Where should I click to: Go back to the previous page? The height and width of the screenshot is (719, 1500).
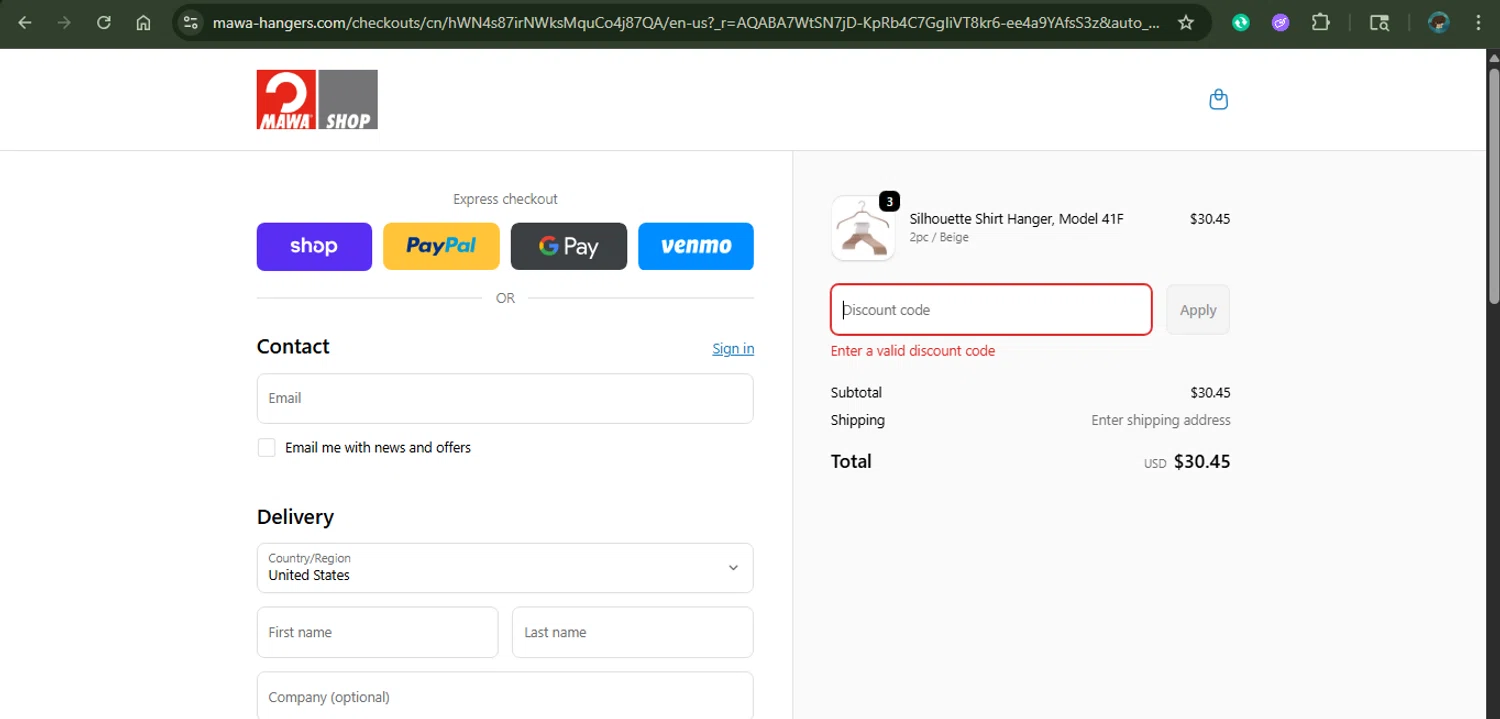tap(25, 22)
